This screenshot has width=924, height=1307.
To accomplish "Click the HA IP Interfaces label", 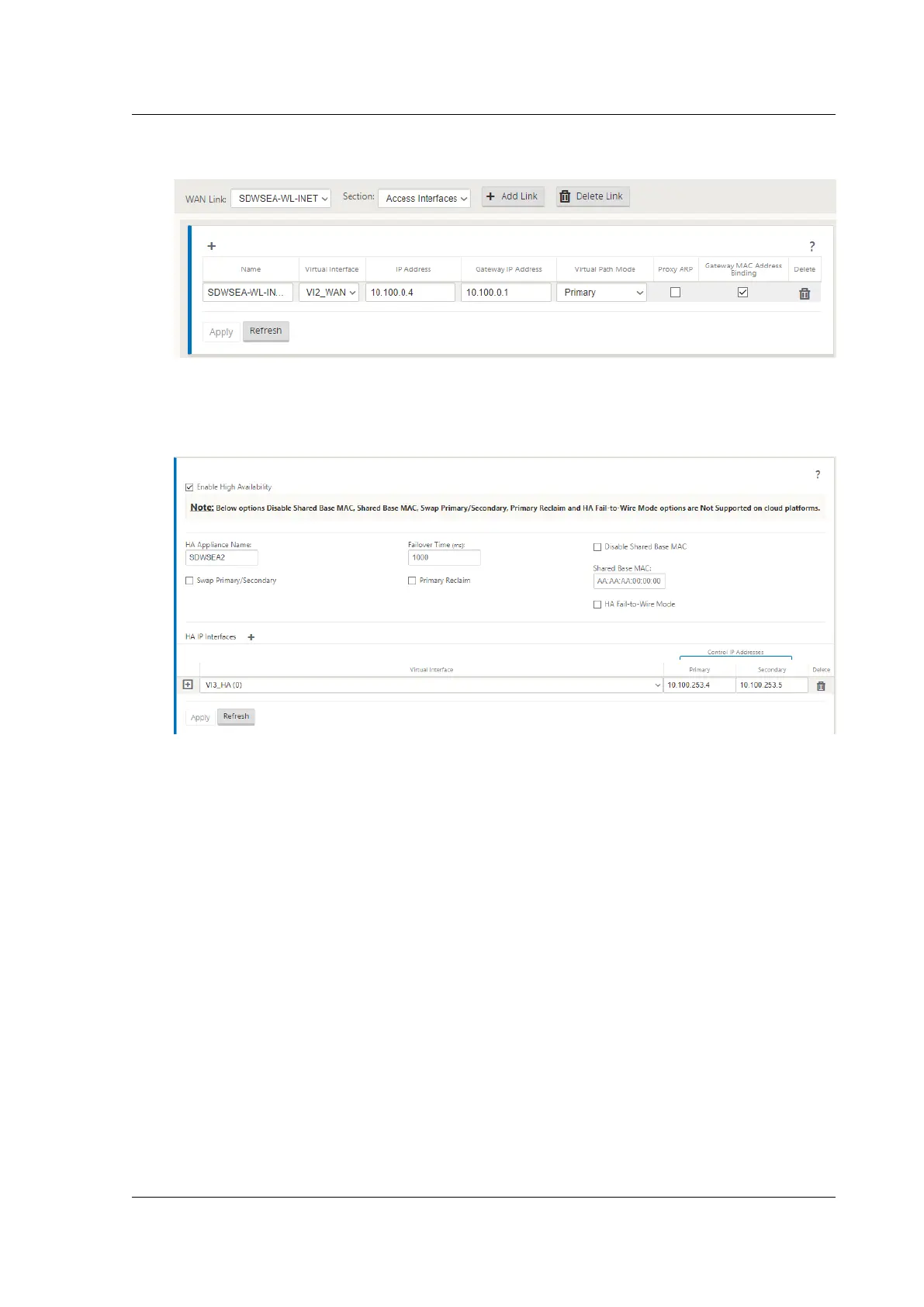I will coord(211,637).
